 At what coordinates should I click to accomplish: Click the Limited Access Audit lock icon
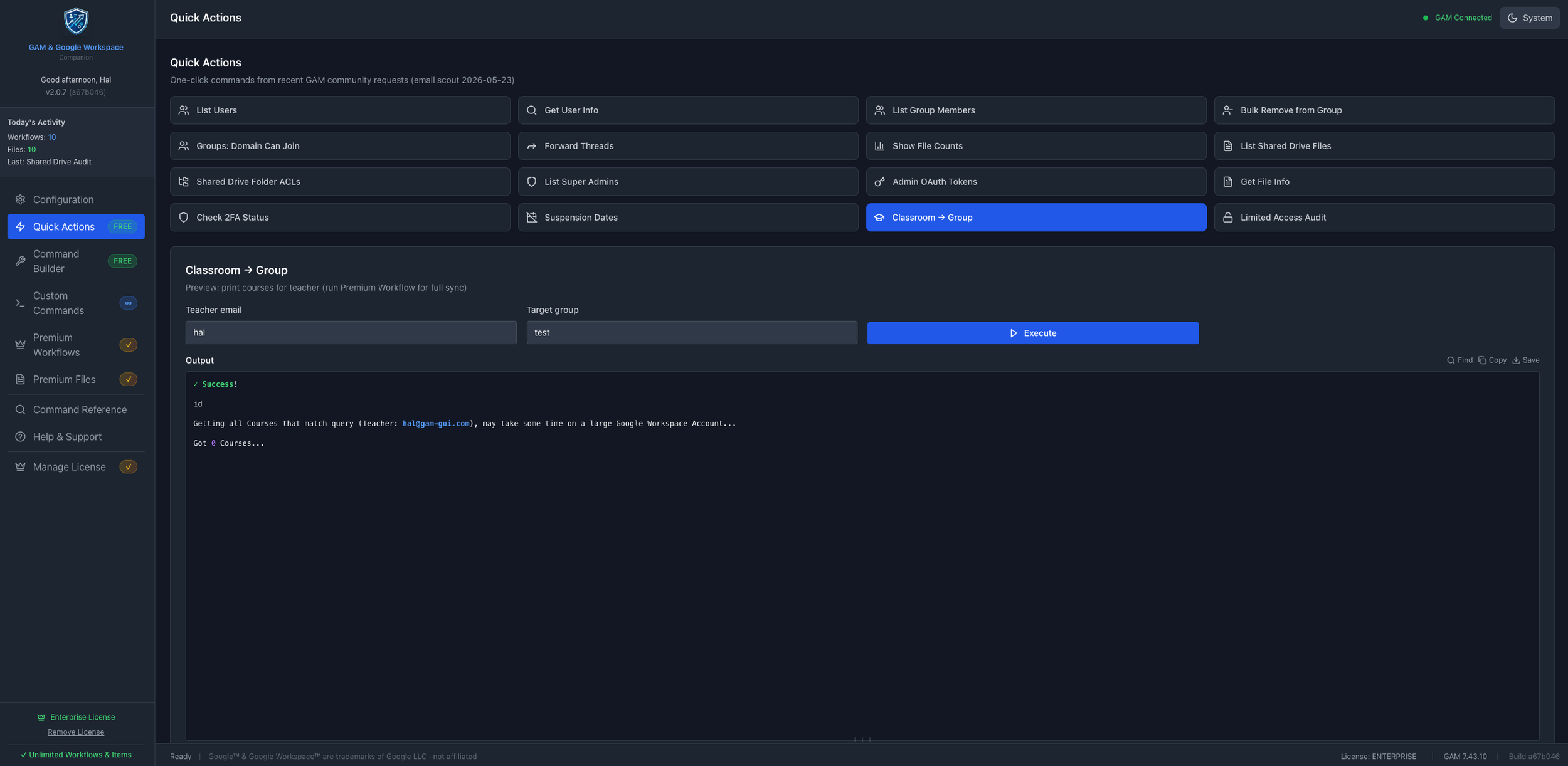(1228, 218)
